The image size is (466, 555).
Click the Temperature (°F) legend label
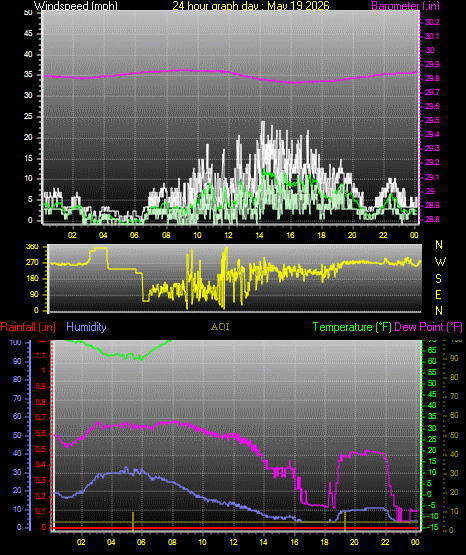[352, 327]
